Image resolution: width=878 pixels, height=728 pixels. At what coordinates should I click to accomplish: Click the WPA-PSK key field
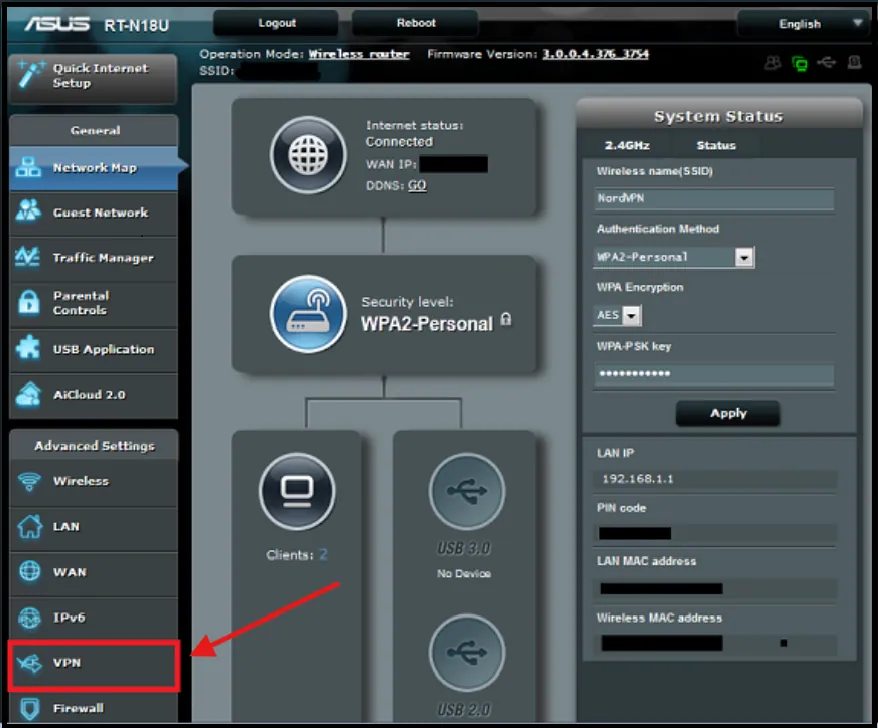714,374
